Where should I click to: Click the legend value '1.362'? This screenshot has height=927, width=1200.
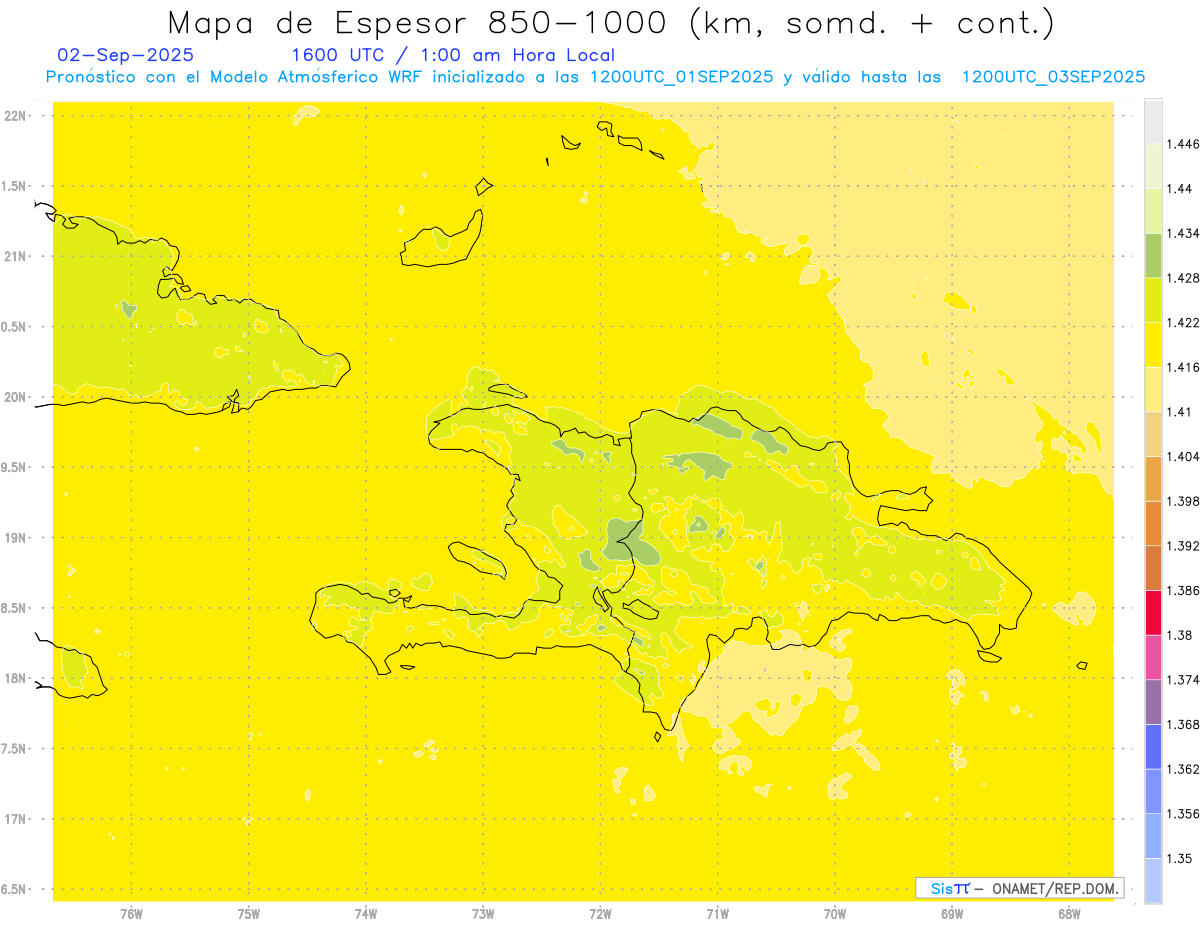[x=1183, y=769]
